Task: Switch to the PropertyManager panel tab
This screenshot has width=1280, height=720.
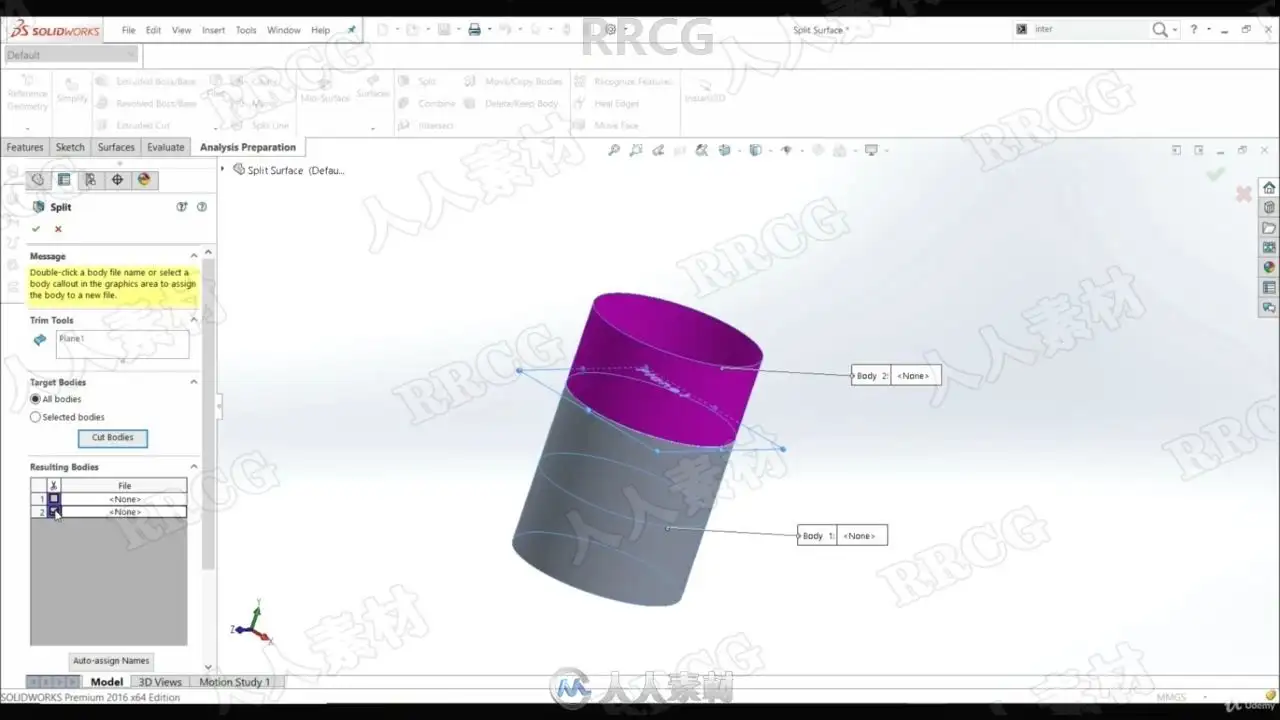Action: click(x=64, y=180)
